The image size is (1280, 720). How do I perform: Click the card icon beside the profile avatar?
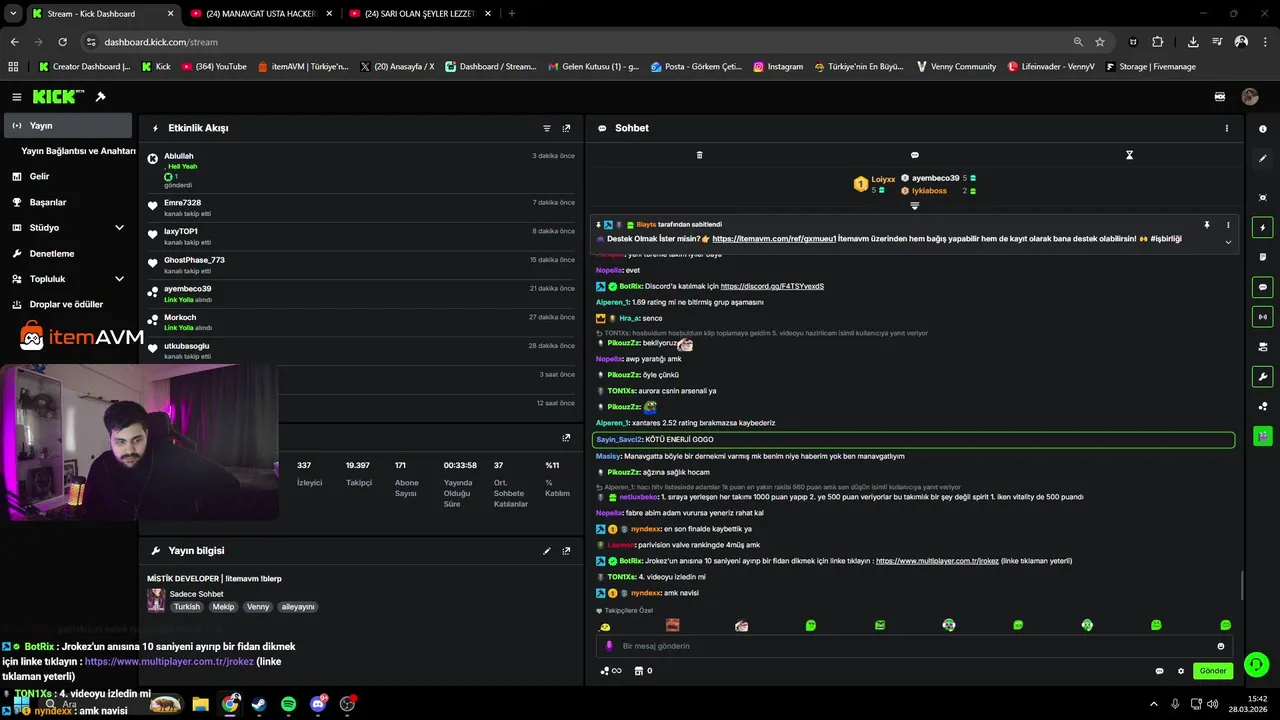1220,97
